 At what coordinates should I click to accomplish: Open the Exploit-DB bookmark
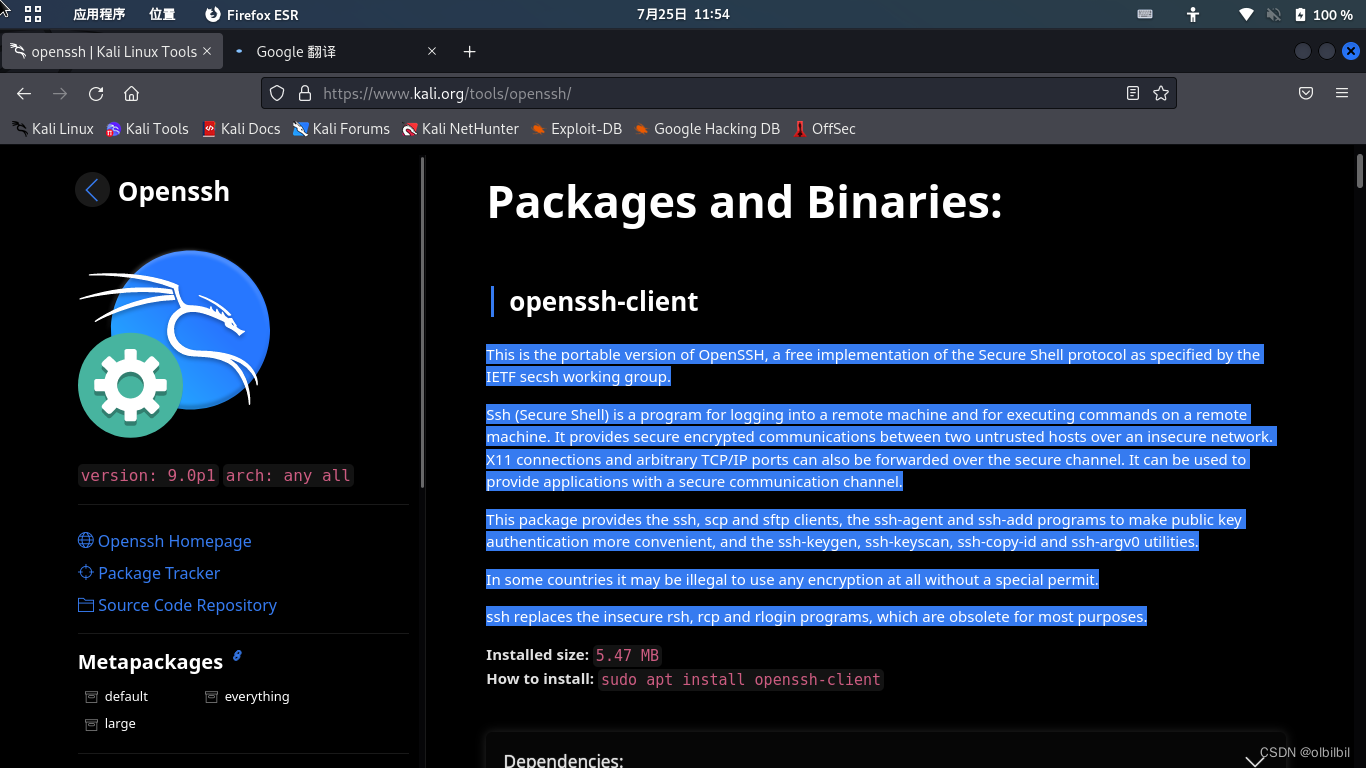[x=576, y=128]
